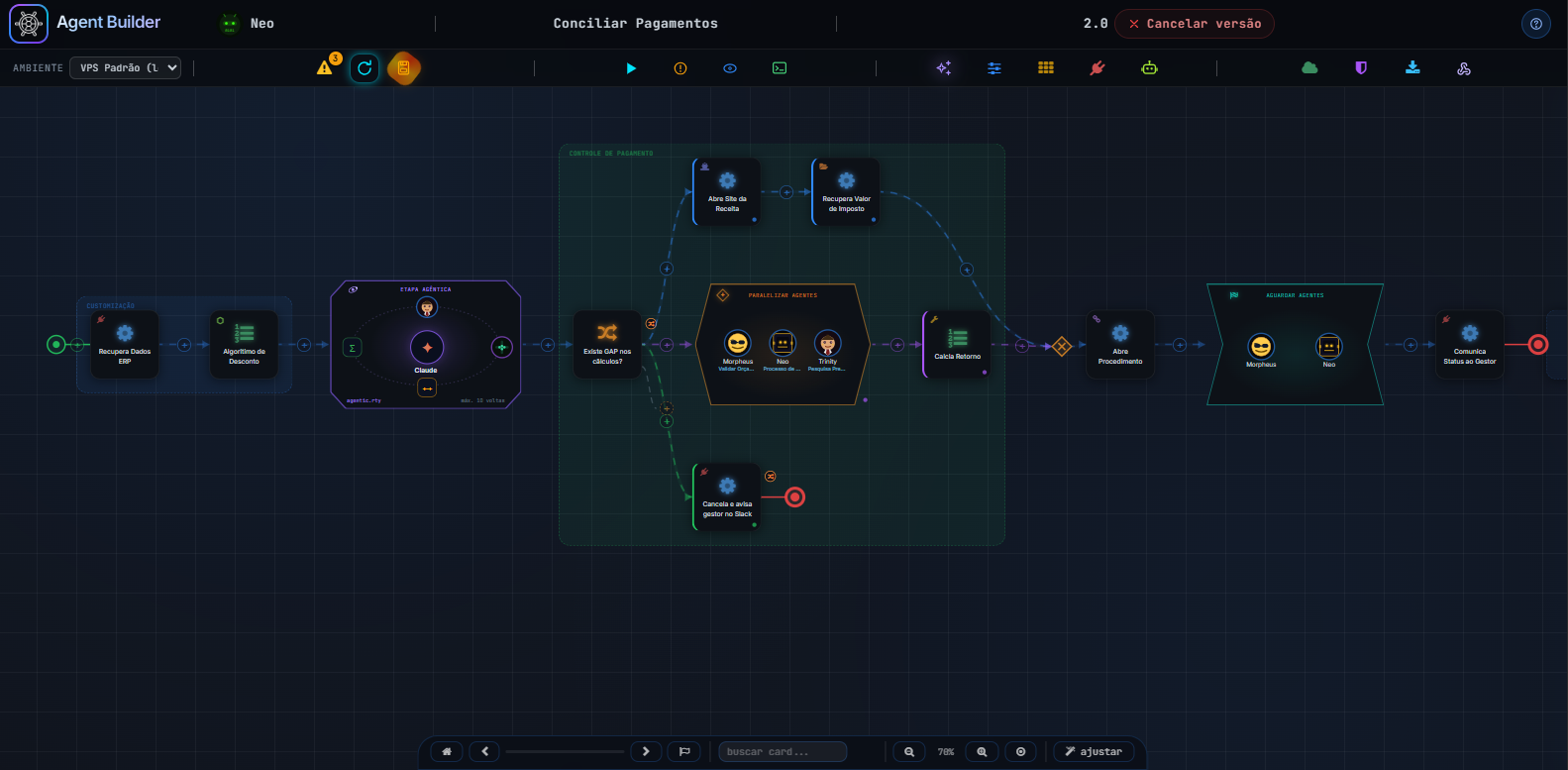Click the green robot icon in toolbar
The height and width of the screenshot is (770, 1568).
(1149, 68)
